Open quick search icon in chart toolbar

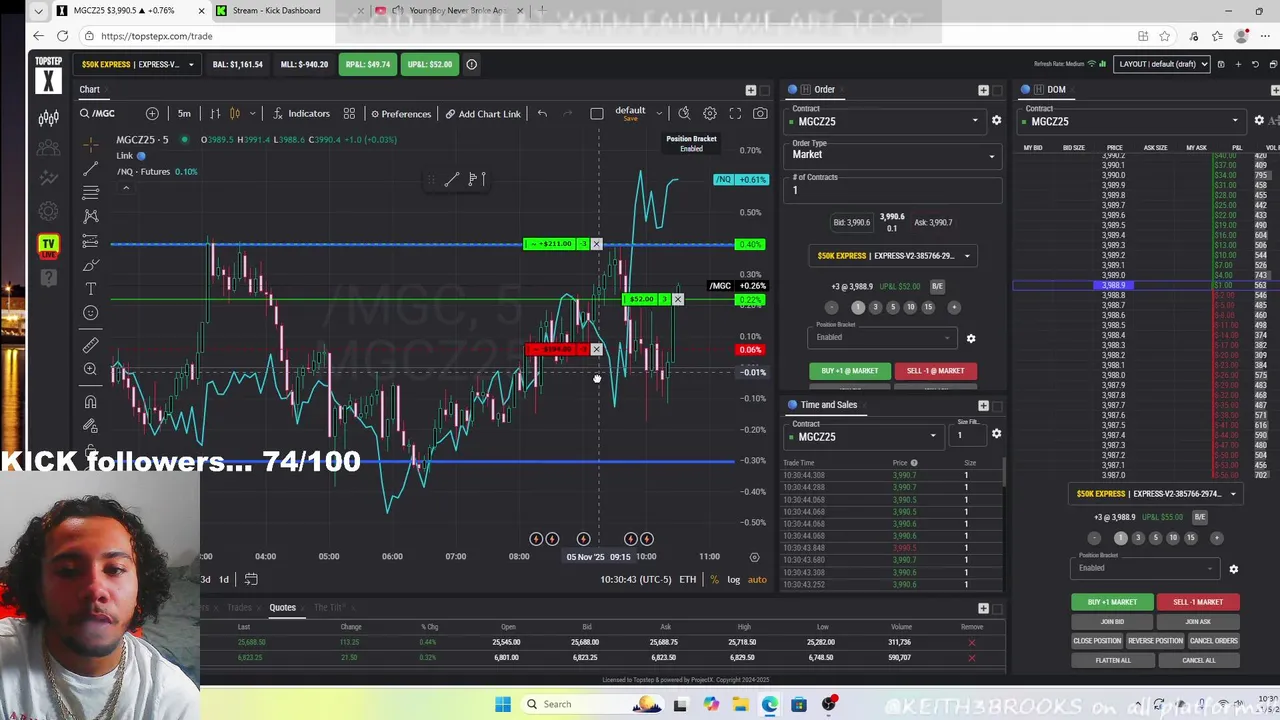tap(684, 114)
